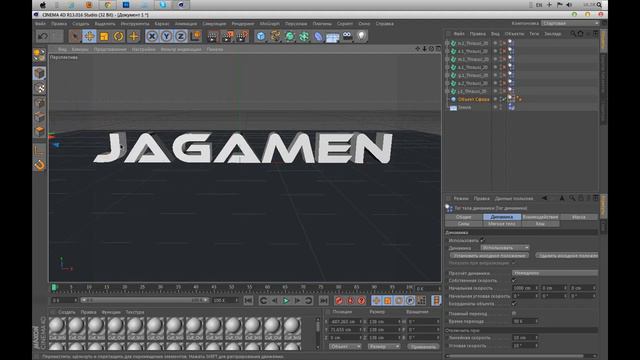Expand the first extrude NURBS object
This screenshot has height=360, width=640.
point(447,43)
